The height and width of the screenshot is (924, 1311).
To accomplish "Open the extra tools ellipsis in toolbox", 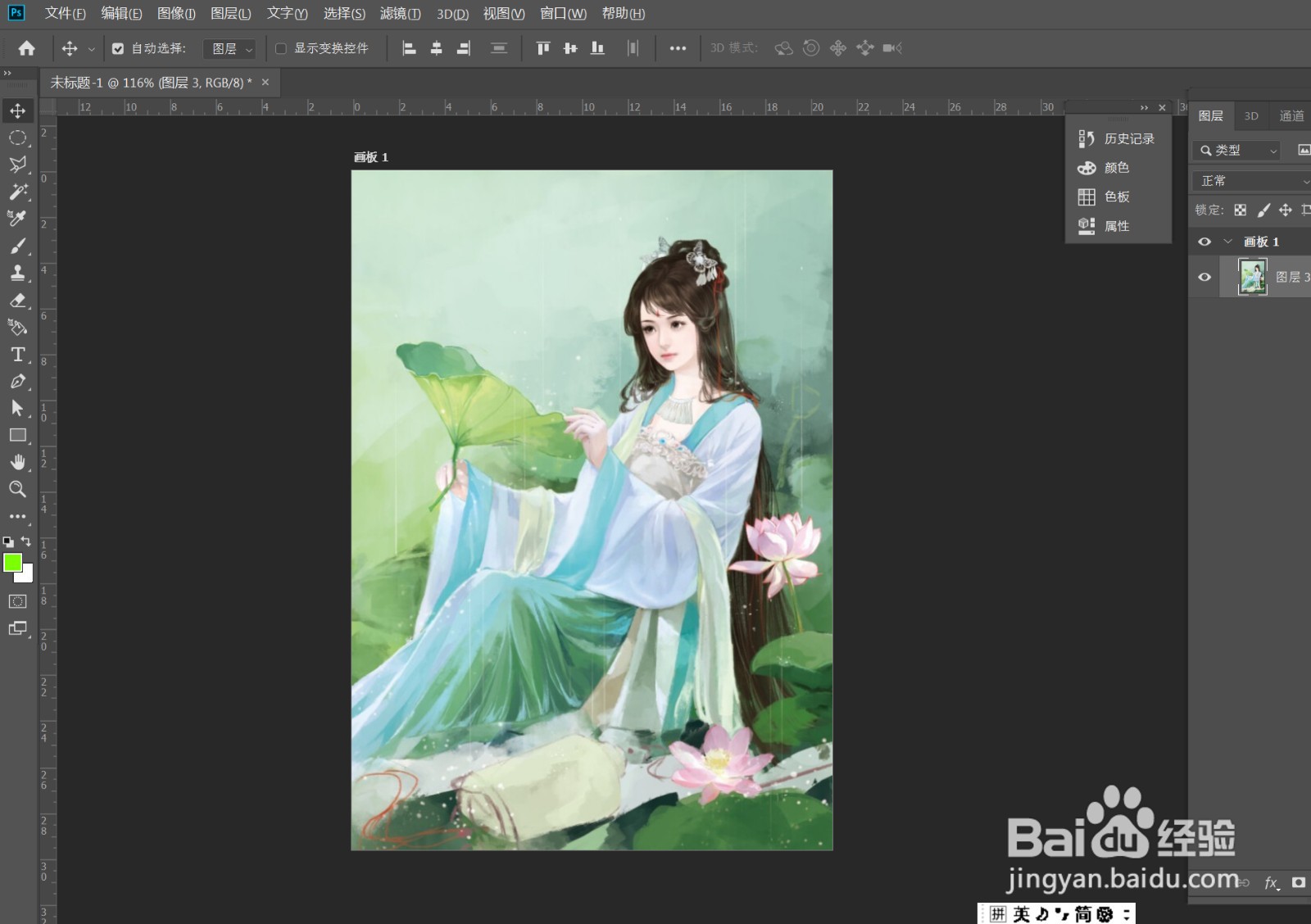I will point(17,516).
